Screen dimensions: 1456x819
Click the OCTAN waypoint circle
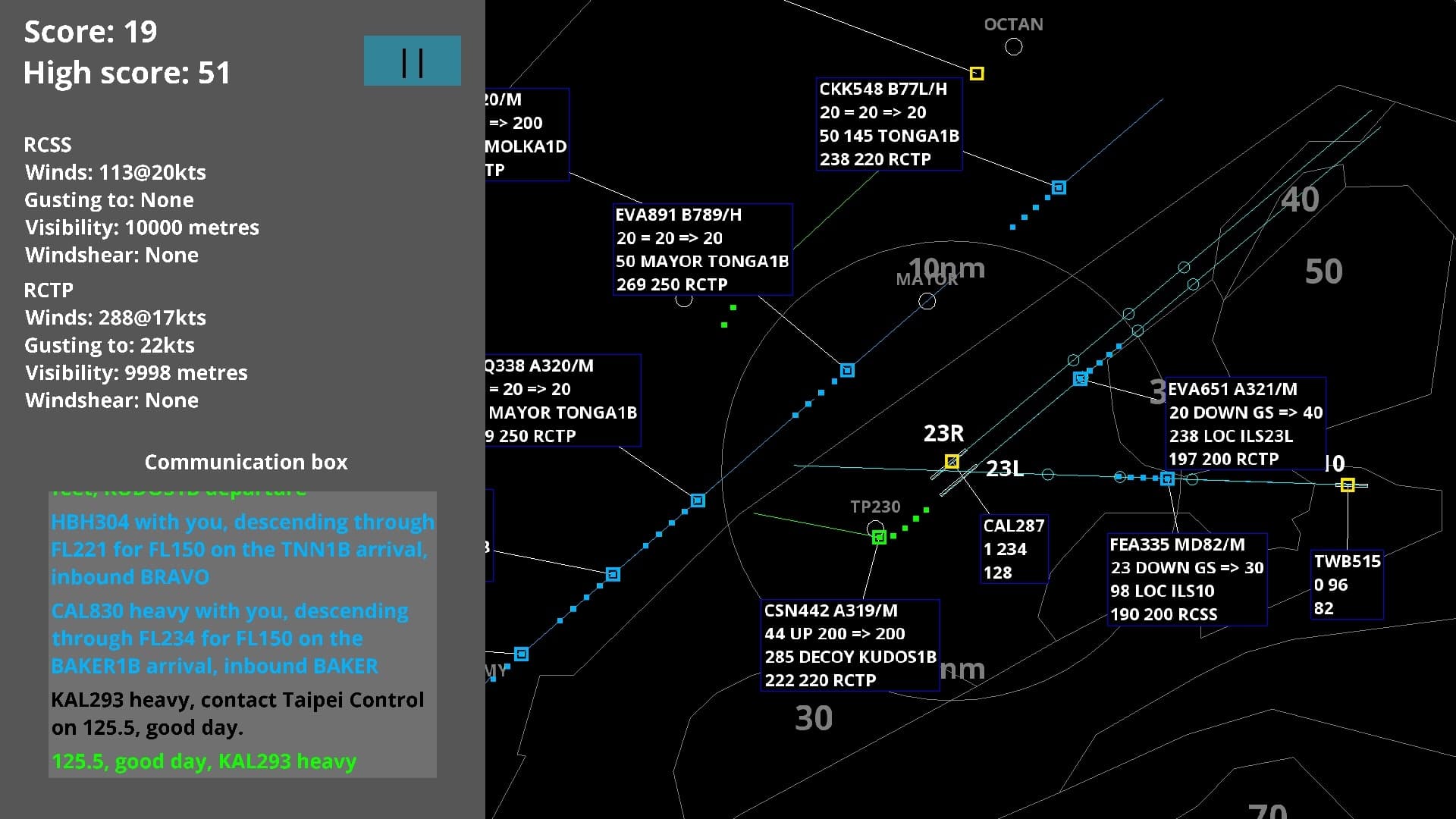tap(1013, 46)
